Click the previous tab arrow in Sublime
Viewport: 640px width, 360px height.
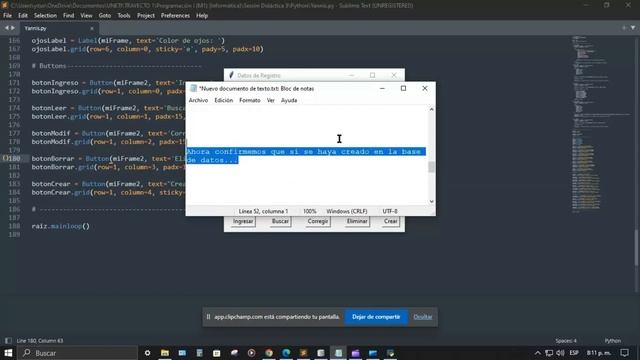point(7,28)
